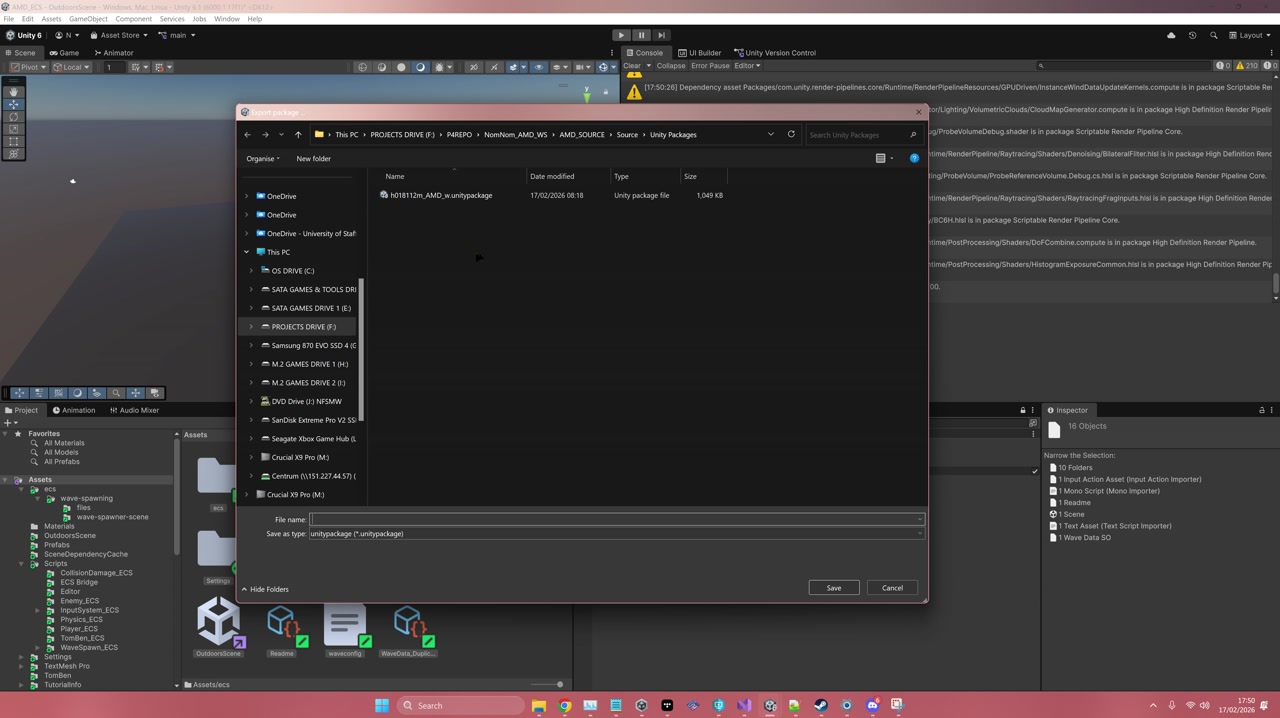Select the Hand view tool in Scene
This screenshot has width=1280, height=718.
click(14, 92)
